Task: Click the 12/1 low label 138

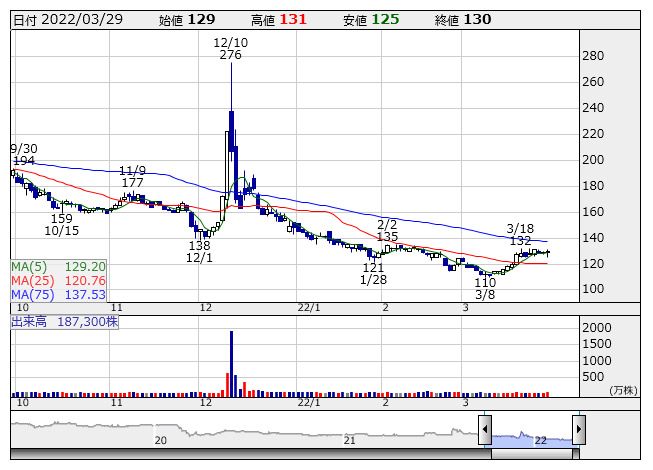Action: [x=199, y=246]
